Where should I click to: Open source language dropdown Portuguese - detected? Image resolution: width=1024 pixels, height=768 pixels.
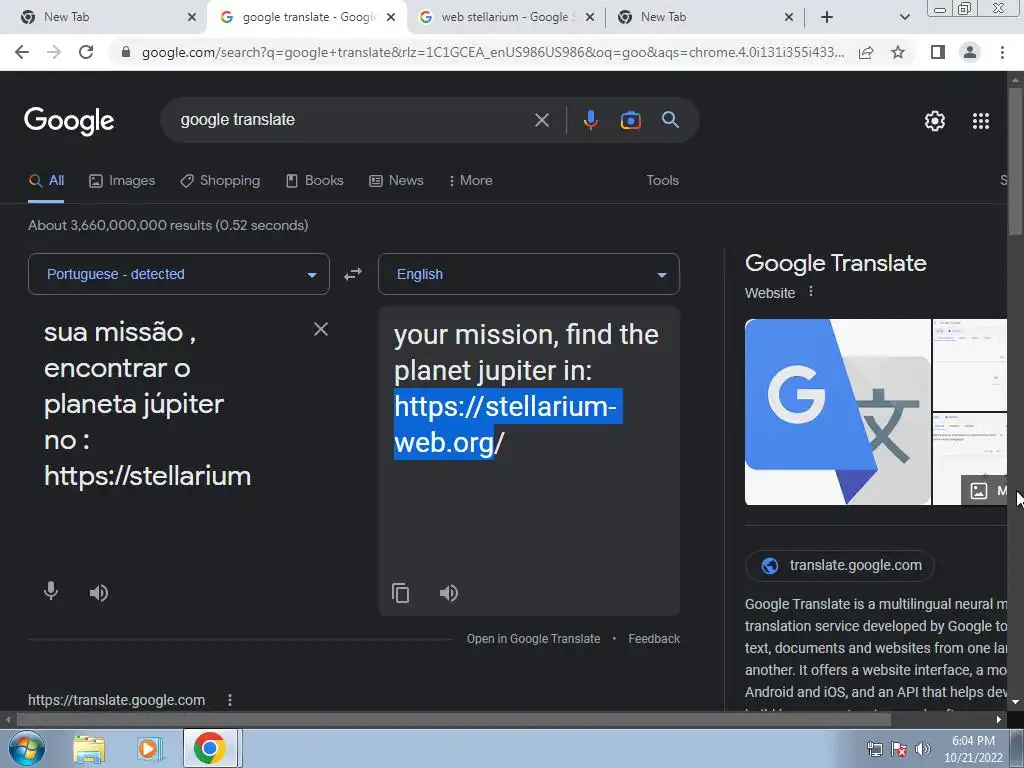pyautogui.click(x=179, y=274)
